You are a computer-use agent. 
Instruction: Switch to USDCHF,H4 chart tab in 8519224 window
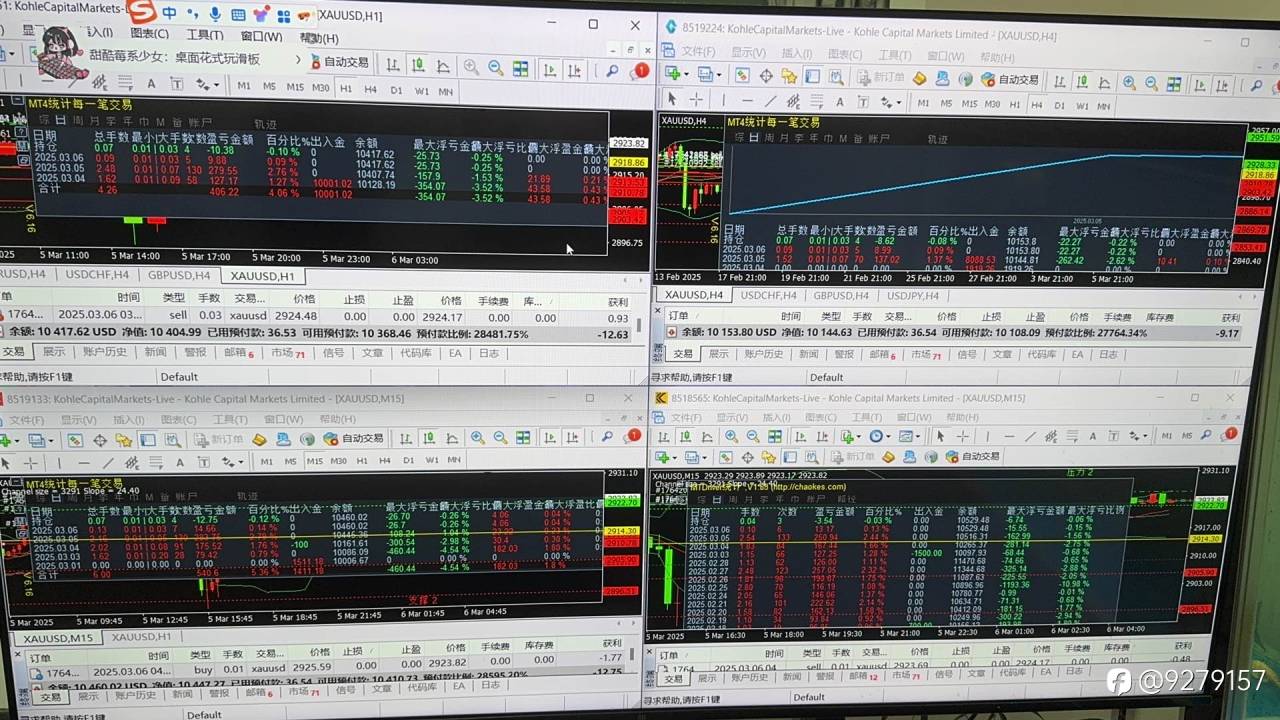click(x=771, y=295)
